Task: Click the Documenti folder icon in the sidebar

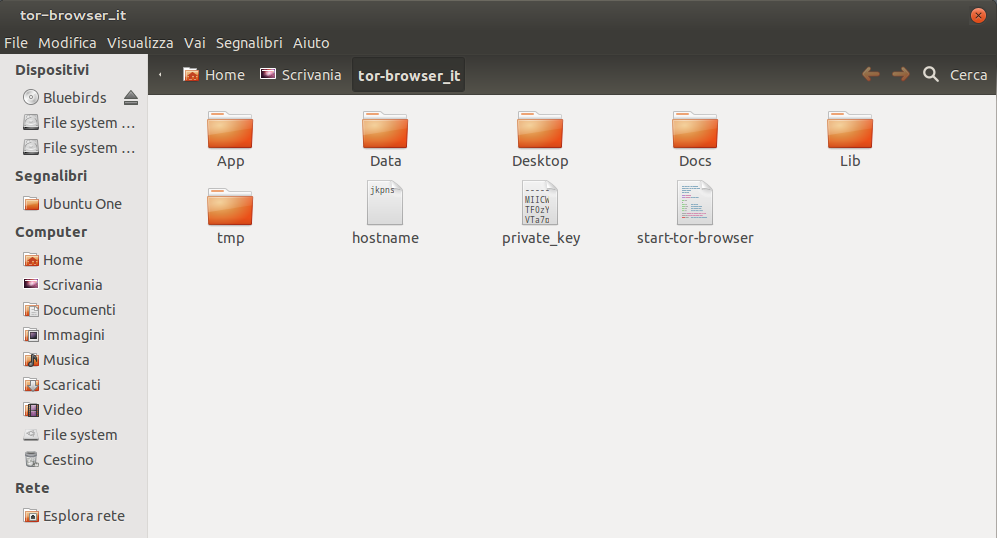Action: click(31, 310)
